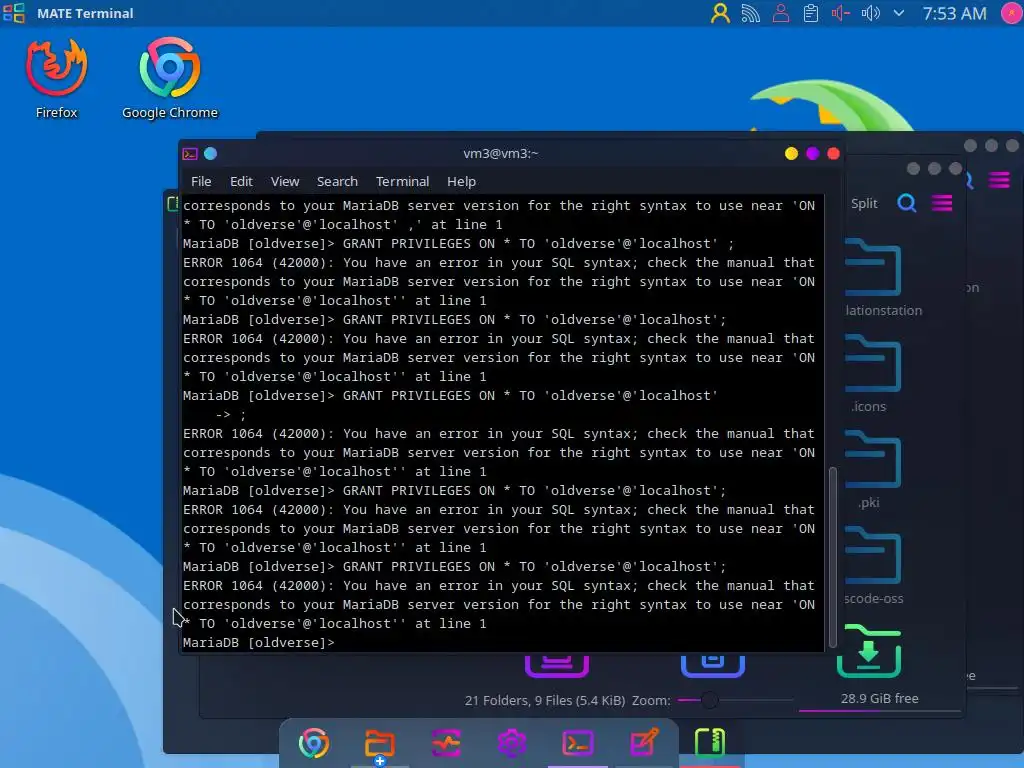Open archive manager green dock icon
1024x768 pixels.
(x=710, y=743)
